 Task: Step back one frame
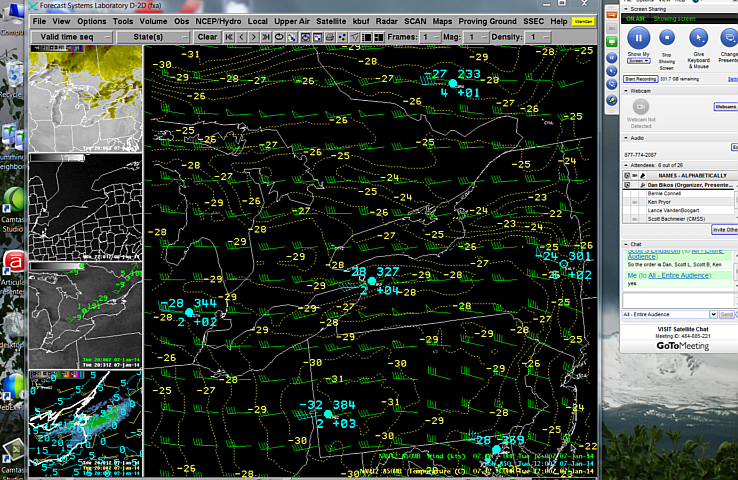pyautogui.click(x=242, y=37)
